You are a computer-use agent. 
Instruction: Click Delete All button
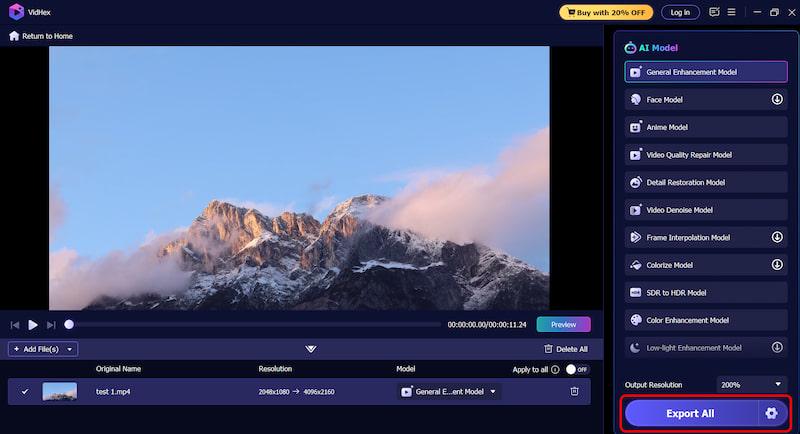coord(566,349)
